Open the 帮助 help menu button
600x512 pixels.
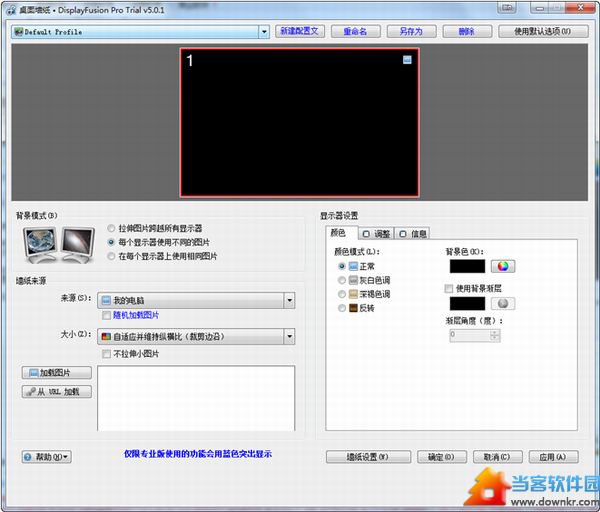point(46,457)
